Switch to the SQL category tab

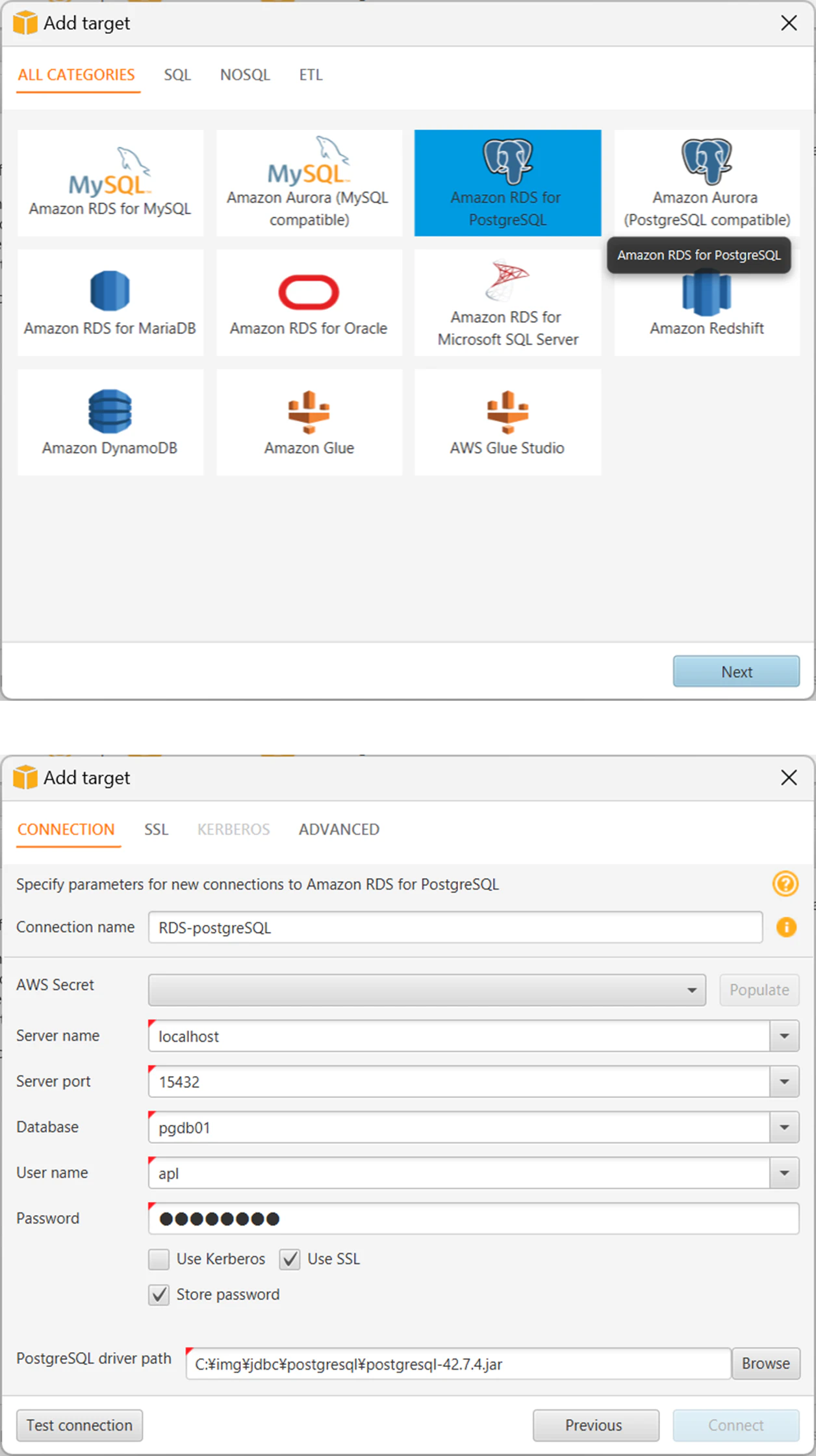[x=177, y=75]
